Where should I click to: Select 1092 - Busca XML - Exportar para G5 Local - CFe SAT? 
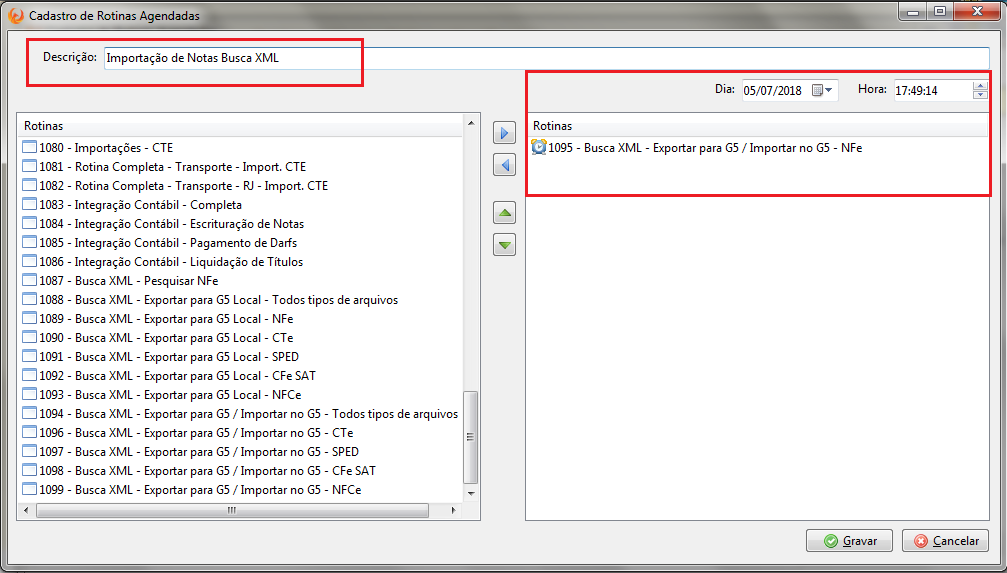pyautogui.click(x=177, y=376)
